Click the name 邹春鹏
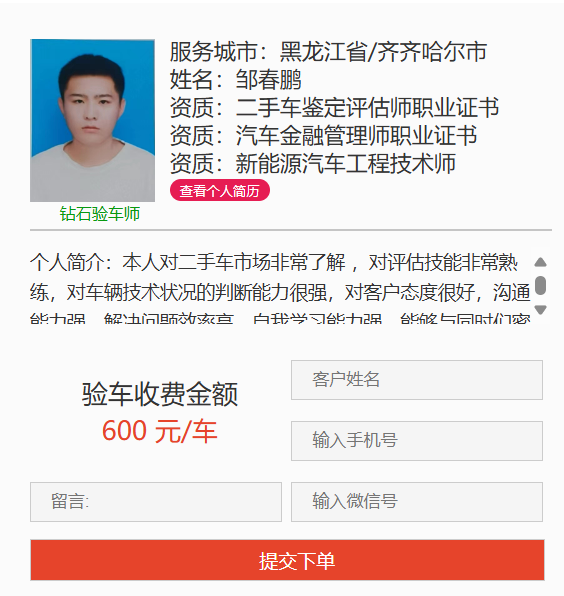564x596 pixels. click(268, 79)
